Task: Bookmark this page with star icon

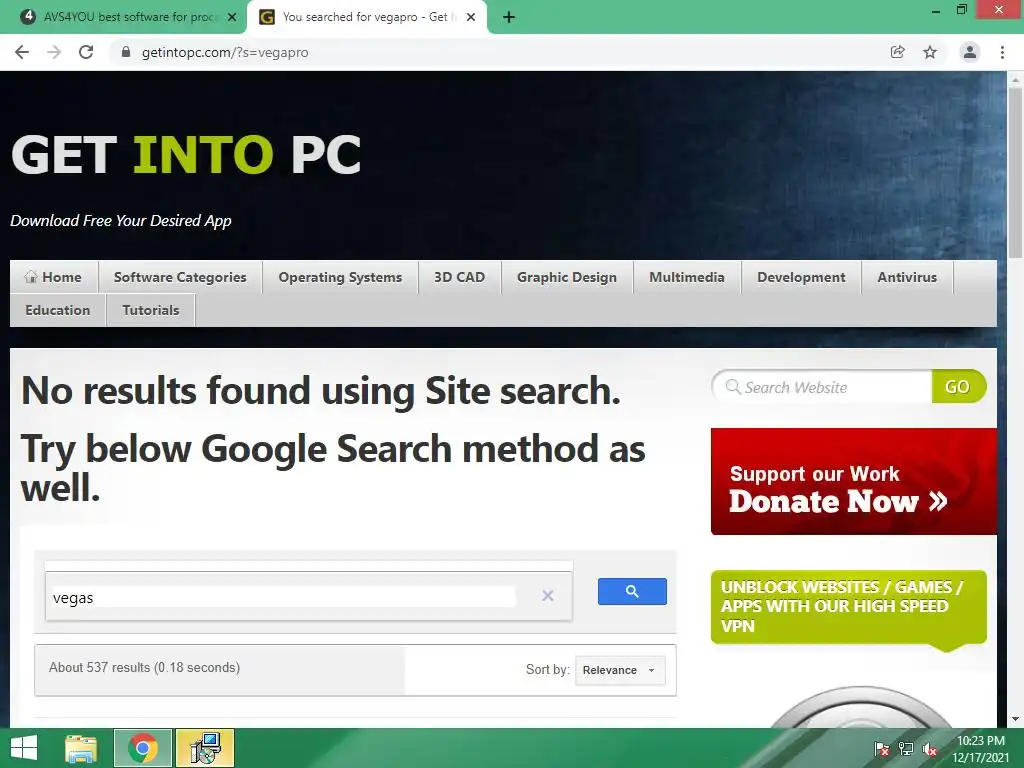Action: 930,52
